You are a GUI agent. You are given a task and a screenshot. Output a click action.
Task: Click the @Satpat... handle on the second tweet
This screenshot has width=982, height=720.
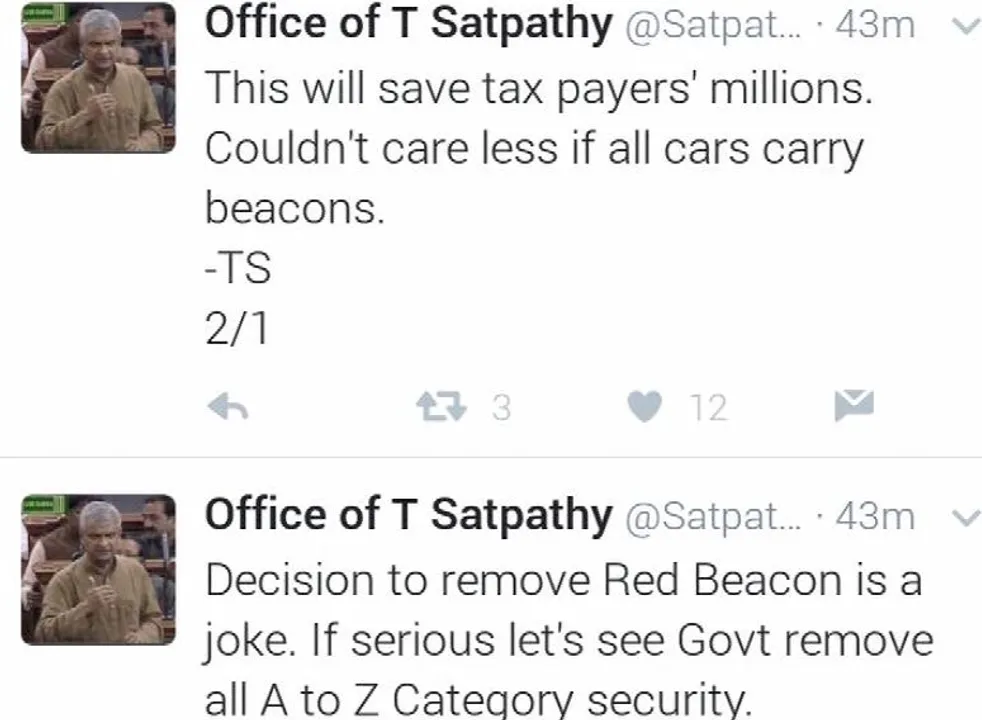(713, 517)
